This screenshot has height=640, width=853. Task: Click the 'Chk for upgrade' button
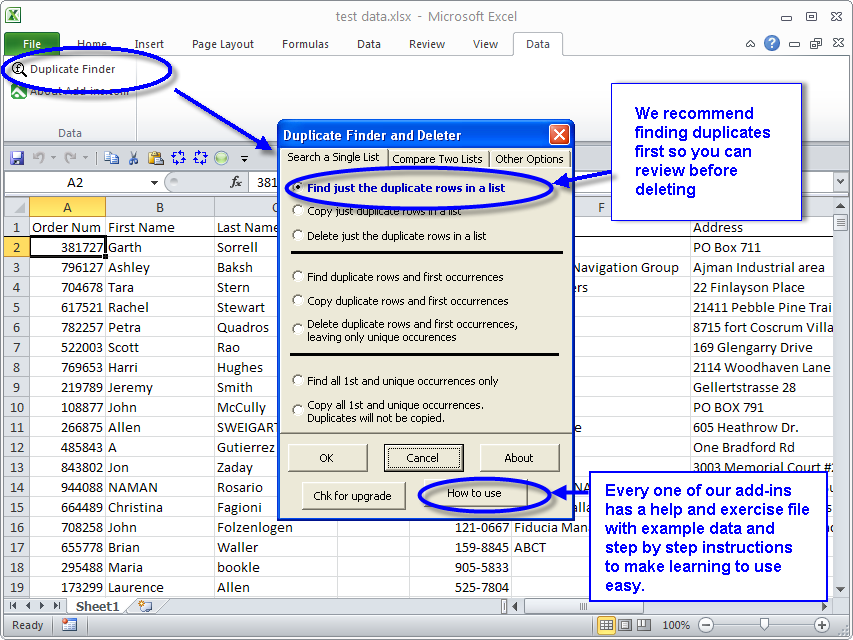point(353,495)
